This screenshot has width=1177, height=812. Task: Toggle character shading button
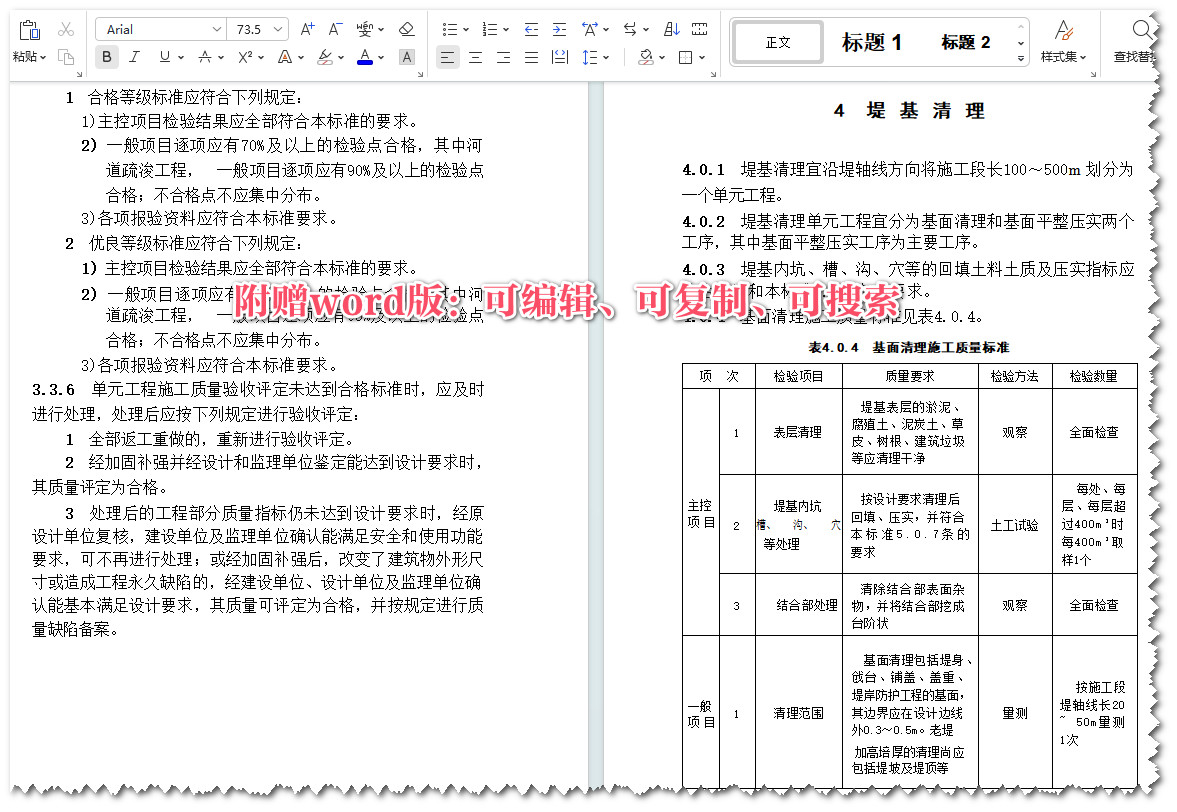[406, 57]
